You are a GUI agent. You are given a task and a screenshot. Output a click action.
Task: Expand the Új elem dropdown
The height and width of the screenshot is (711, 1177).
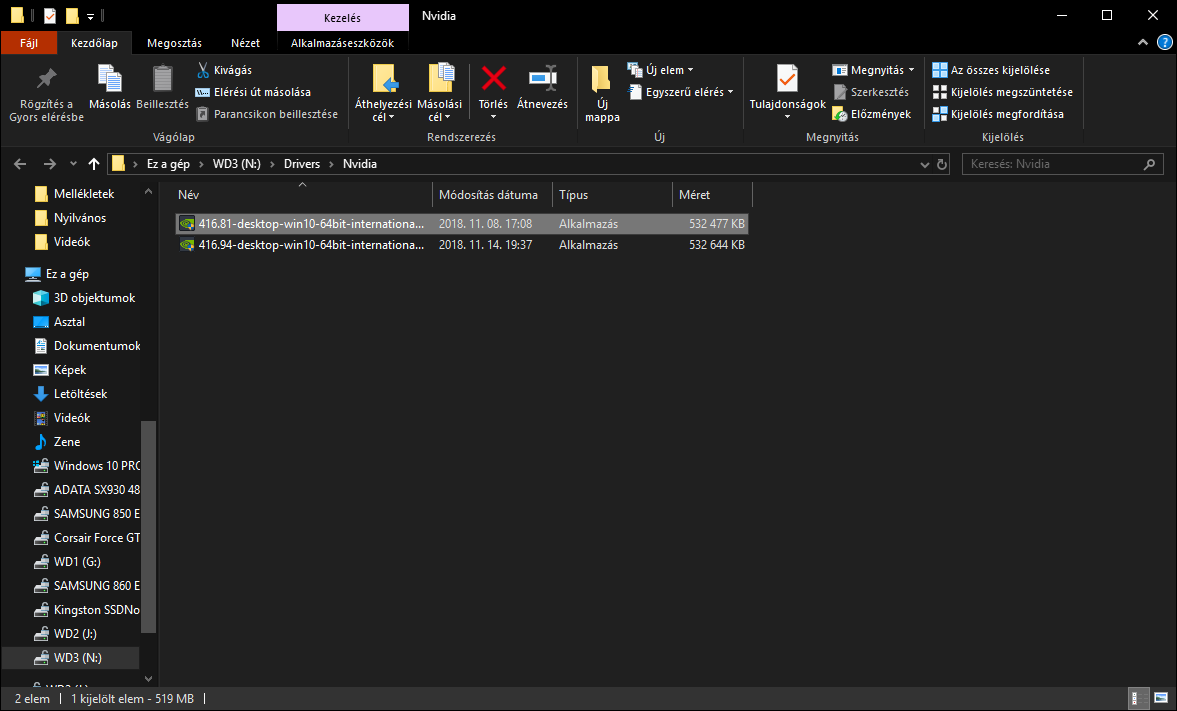point(690,70)
